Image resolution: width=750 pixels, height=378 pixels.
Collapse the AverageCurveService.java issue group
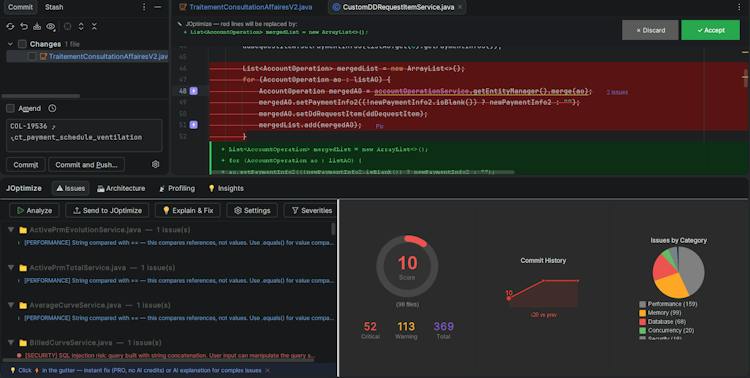tap(11, 305)
